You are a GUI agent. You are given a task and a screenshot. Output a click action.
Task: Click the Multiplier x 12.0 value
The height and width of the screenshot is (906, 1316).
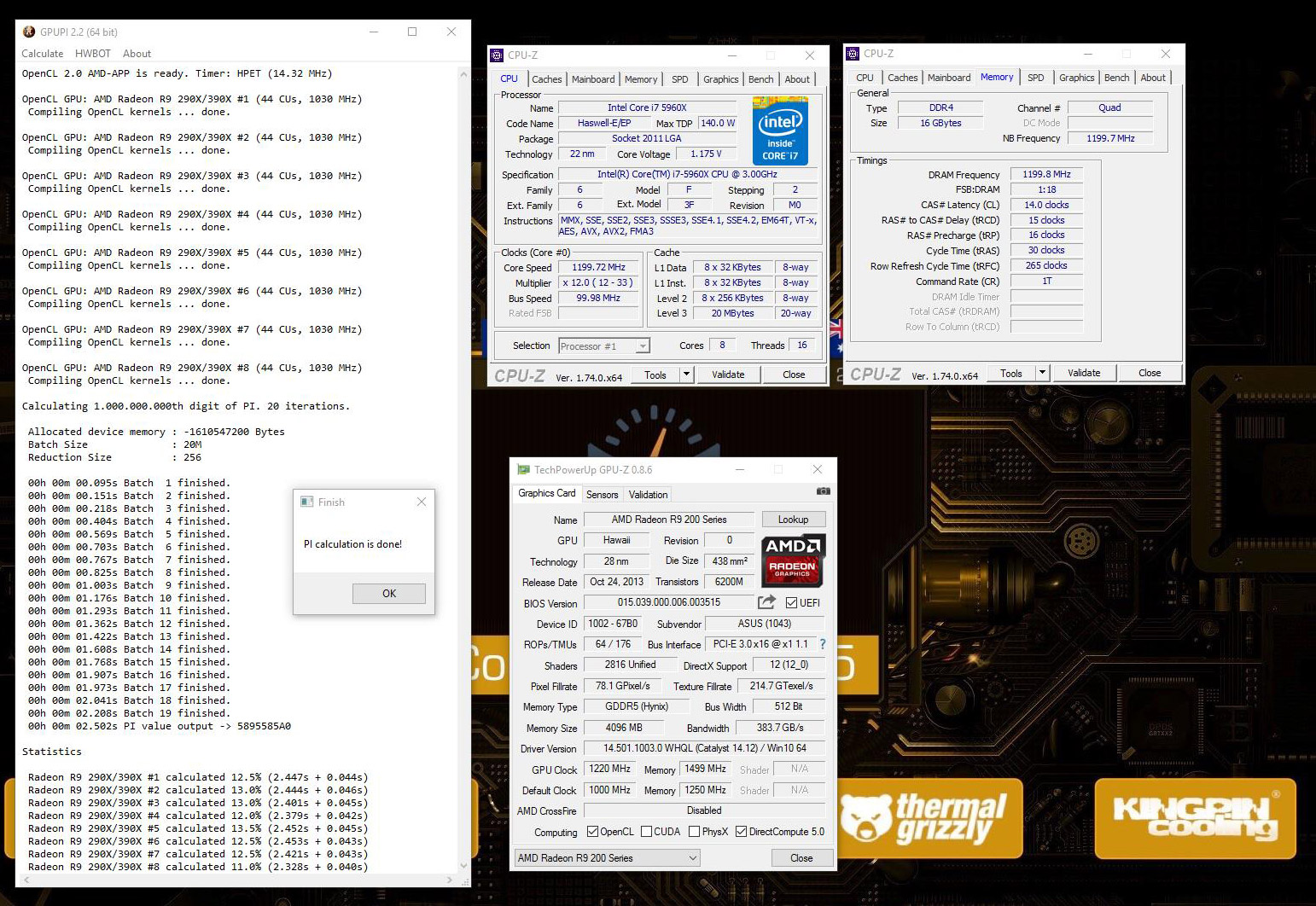coord(598,282)
